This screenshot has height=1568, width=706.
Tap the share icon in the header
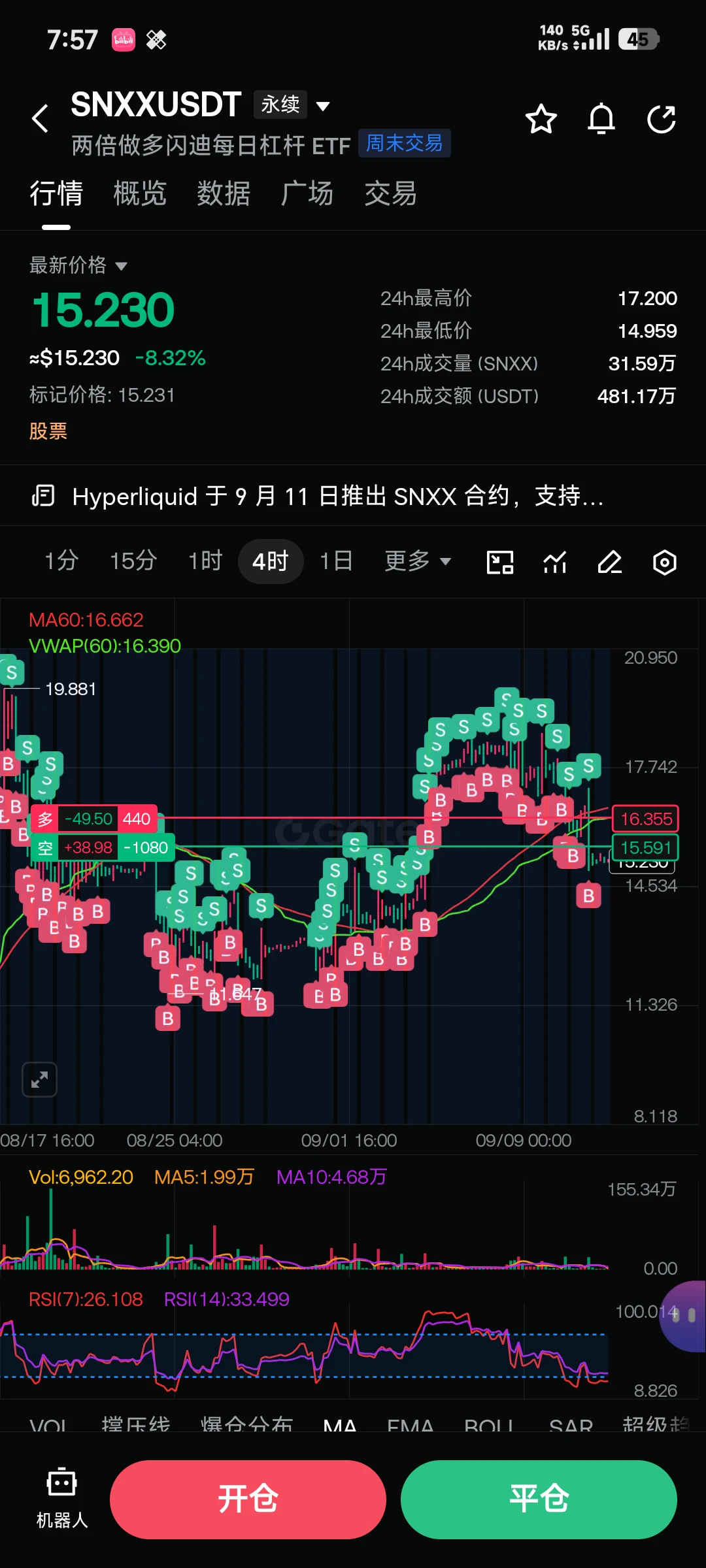pyautogui.click(x=662, y=119)
